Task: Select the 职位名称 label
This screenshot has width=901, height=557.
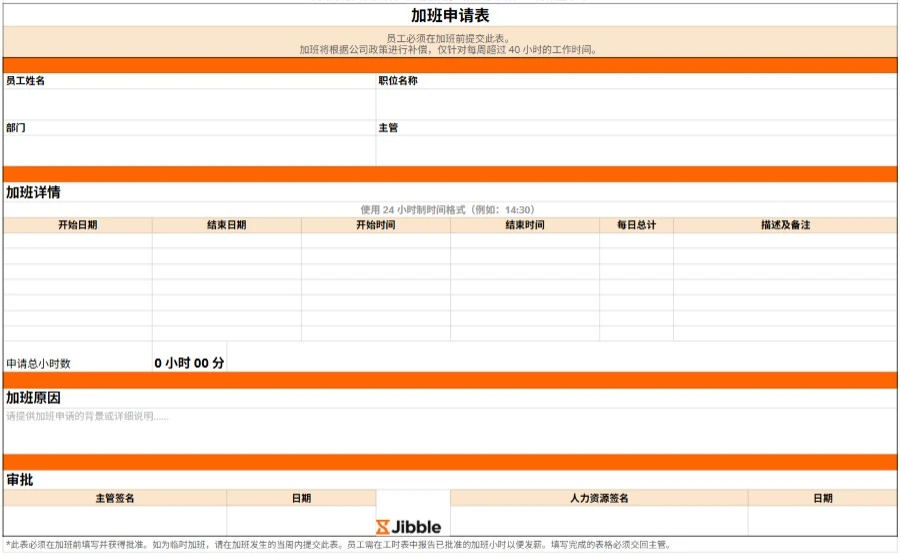Action: [x=398, y=80]
